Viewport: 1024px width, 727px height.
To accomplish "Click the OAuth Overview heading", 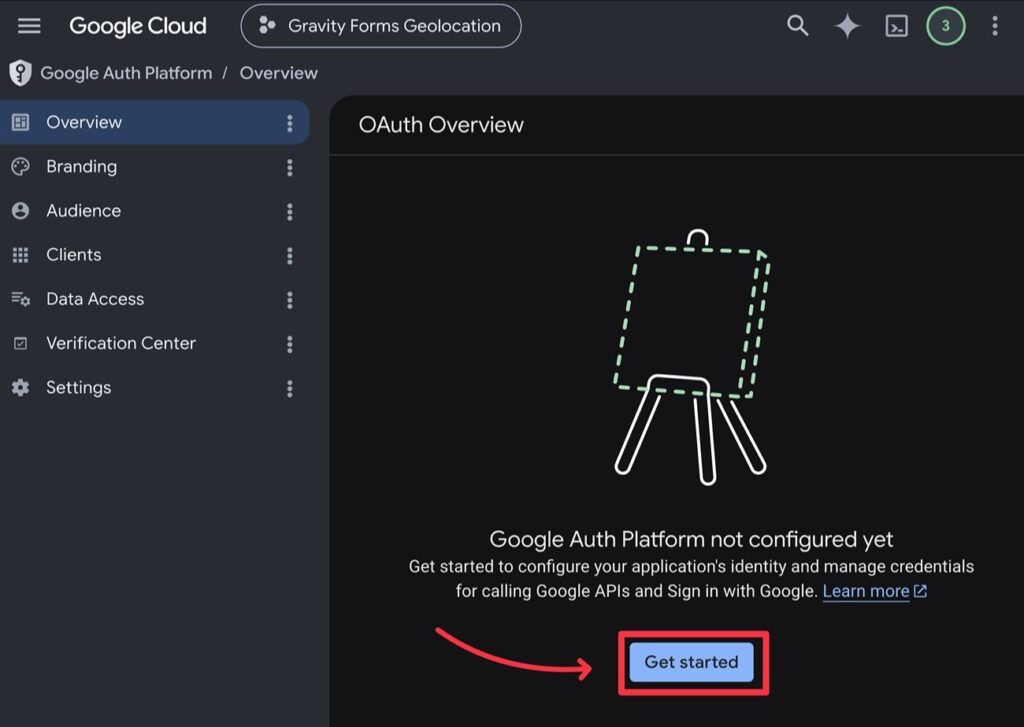I will pyautogui.click(x=441, y=125).
